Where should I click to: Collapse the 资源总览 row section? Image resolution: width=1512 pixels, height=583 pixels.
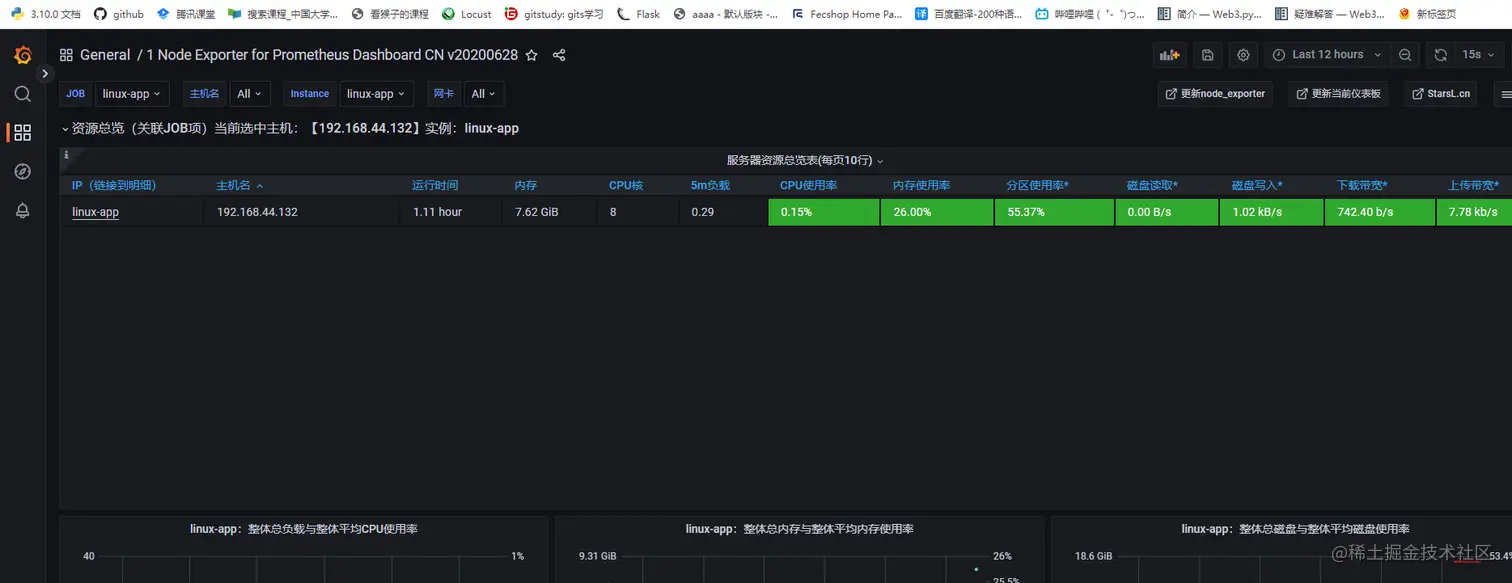coord(66,128)
